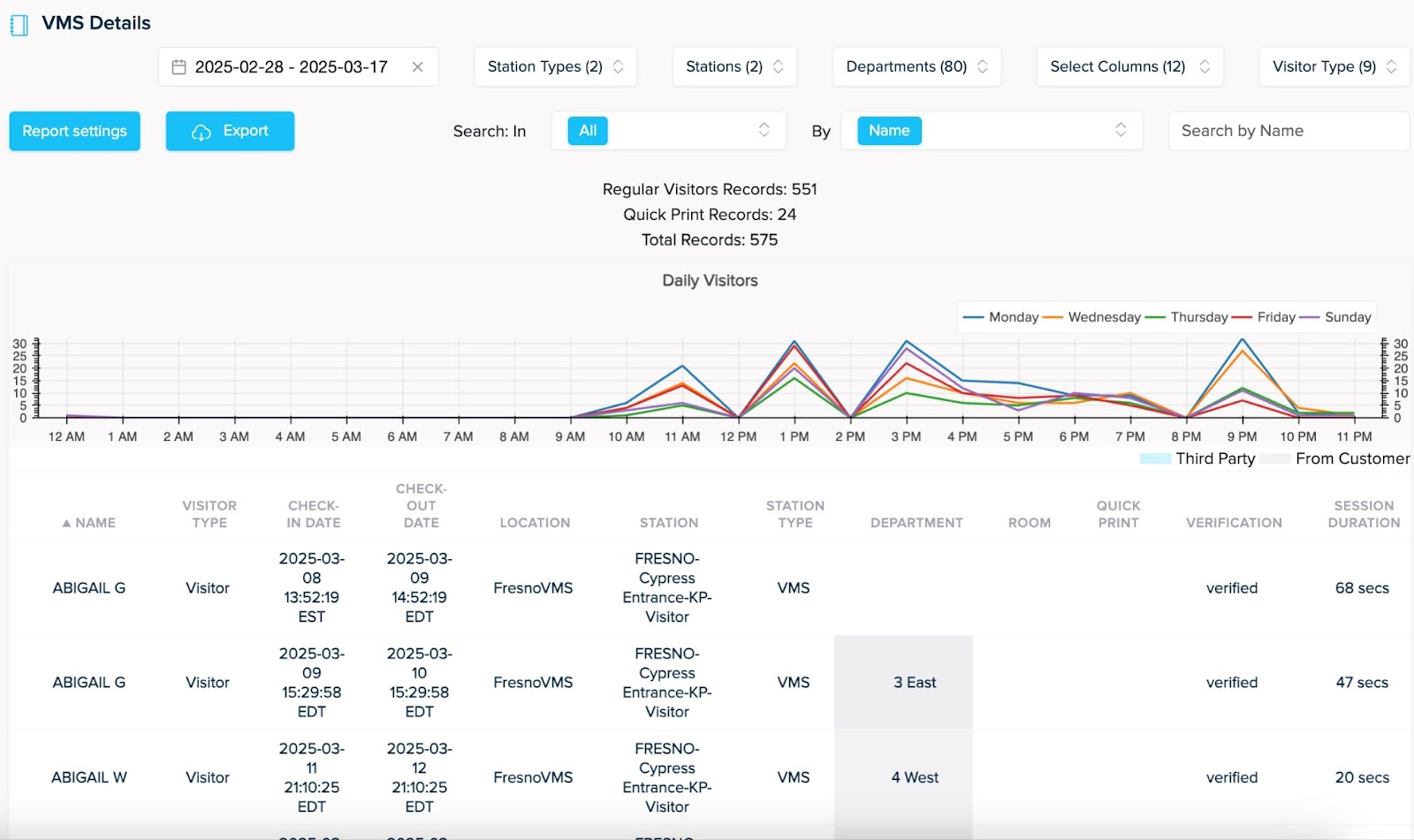This screenshot has height=840, width=1414.
Task: Sort by CHECK-OUT DATE column header
Action: (422, 505)
